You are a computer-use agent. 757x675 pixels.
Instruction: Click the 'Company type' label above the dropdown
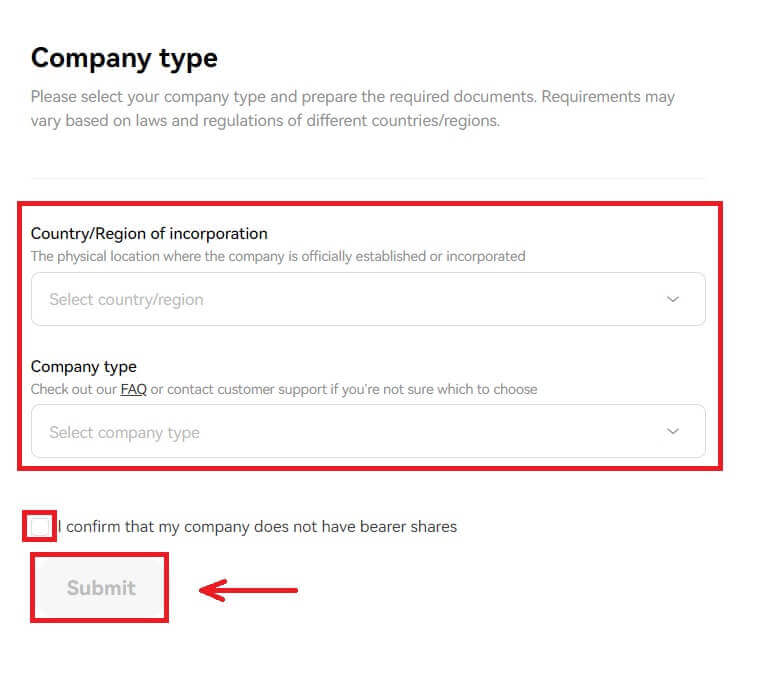[84, 366]
